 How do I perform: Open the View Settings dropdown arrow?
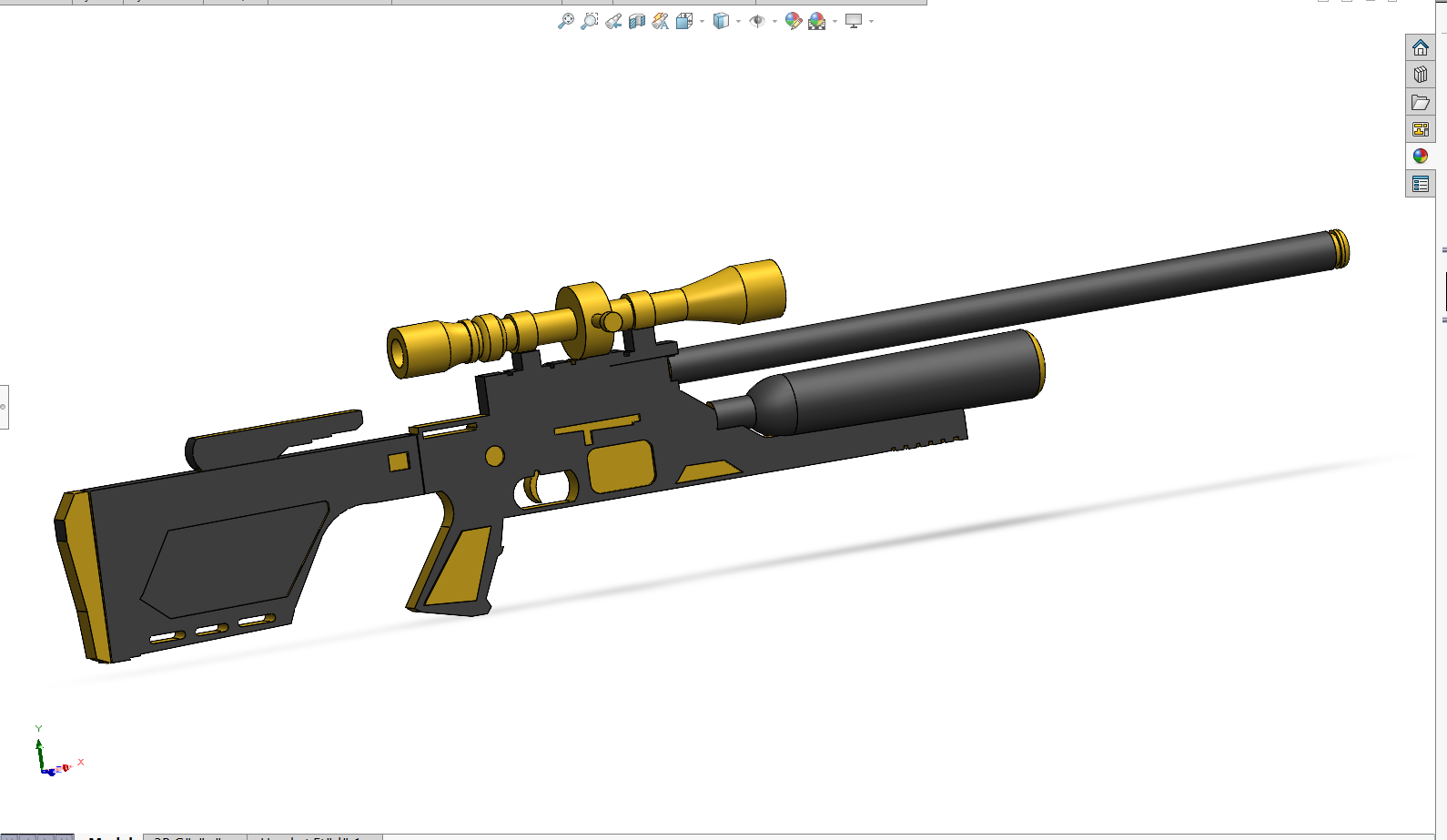(871, 21)
